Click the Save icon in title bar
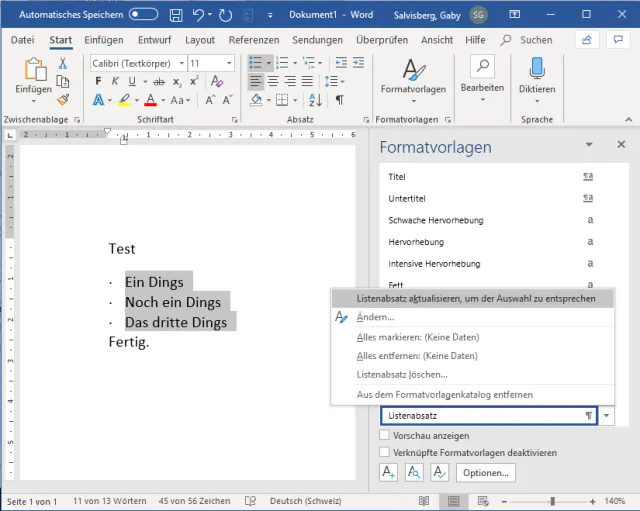The width and height of the screenshot is (640, 511). click(x=176, y=15)
